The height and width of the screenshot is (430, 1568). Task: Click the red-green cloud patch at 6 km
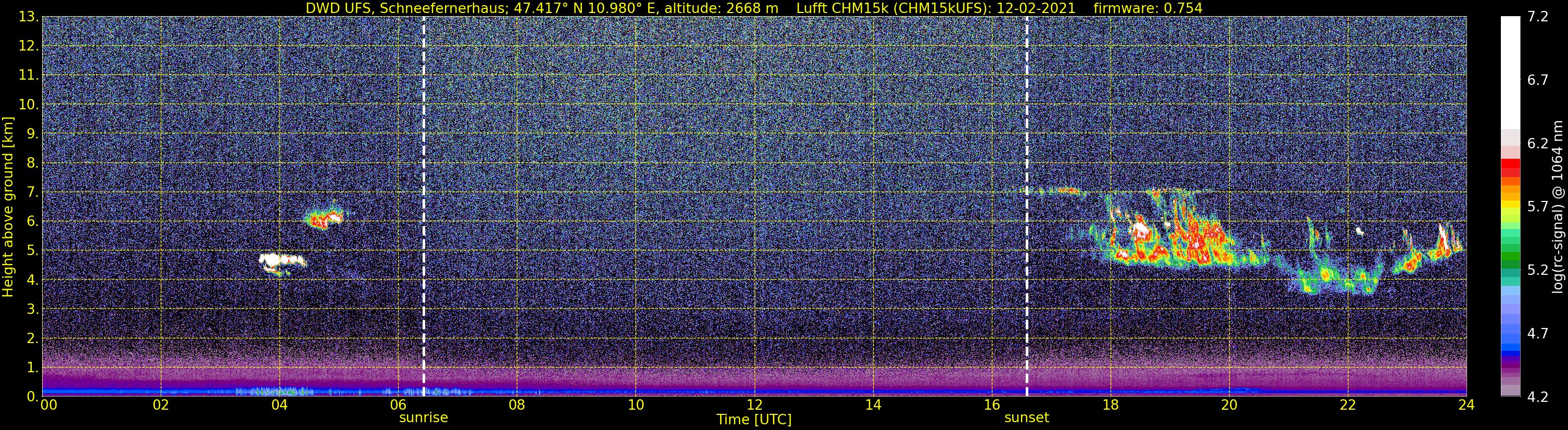(323, 218)
